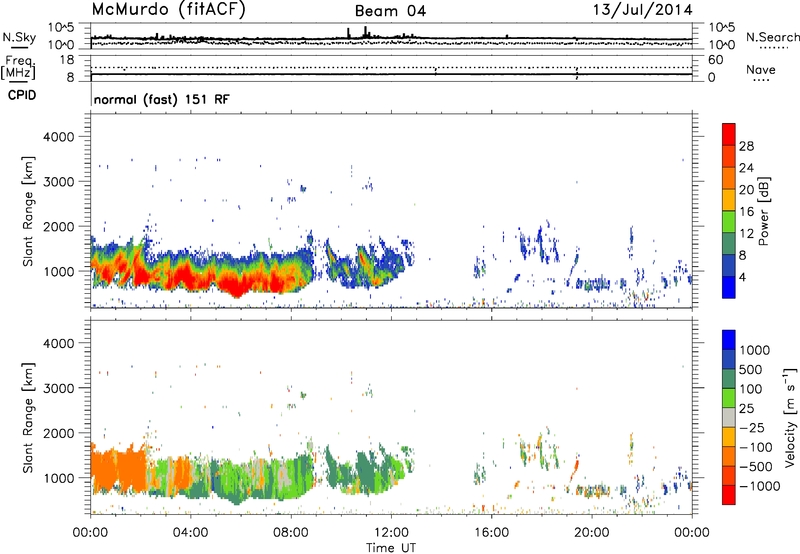Pick the gray −25 to 25 Velocity segment

pyautogui.click(x=729, y=417)
